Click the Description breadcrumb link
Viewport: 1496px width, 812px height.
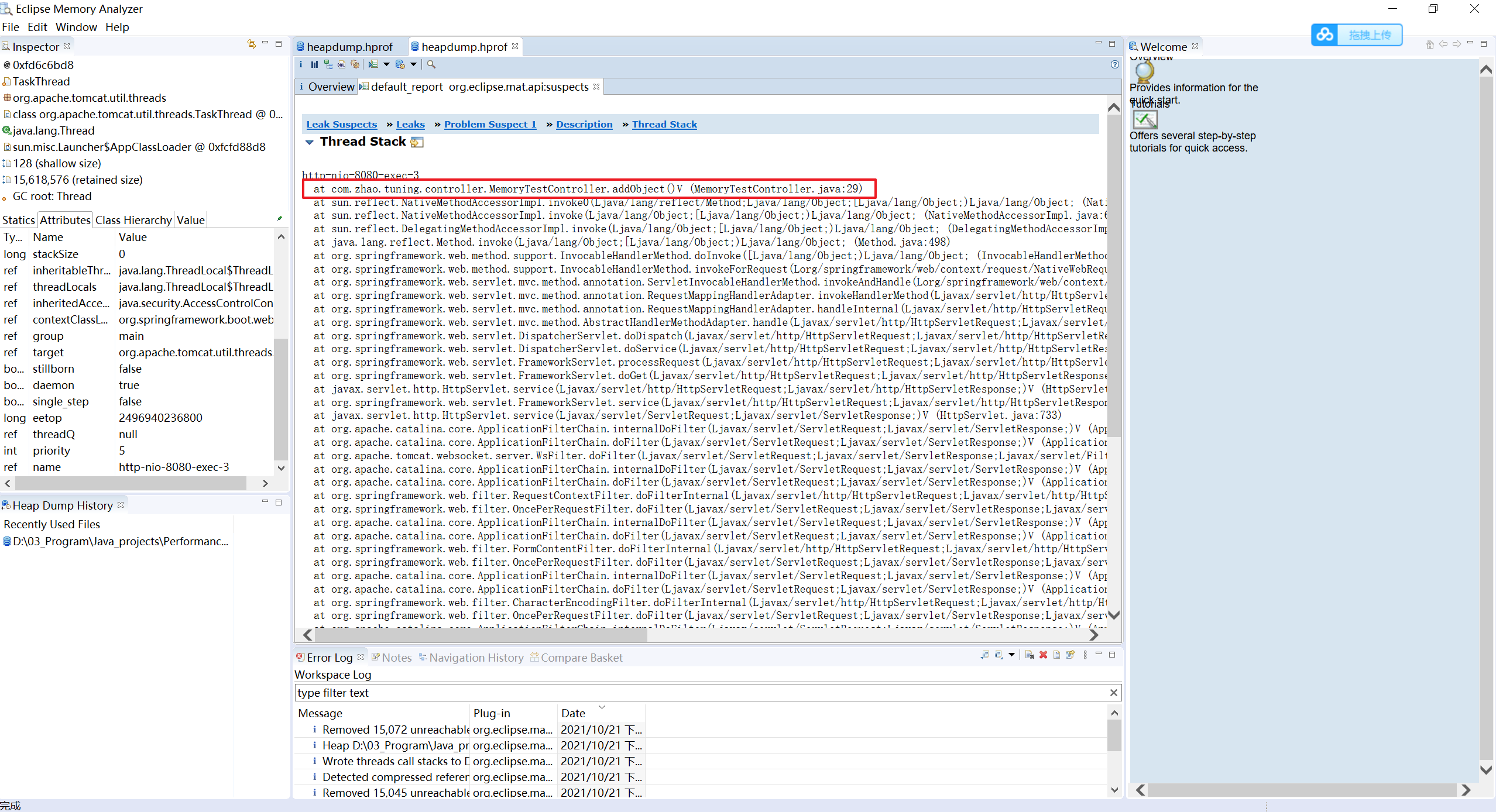[584, 123]
